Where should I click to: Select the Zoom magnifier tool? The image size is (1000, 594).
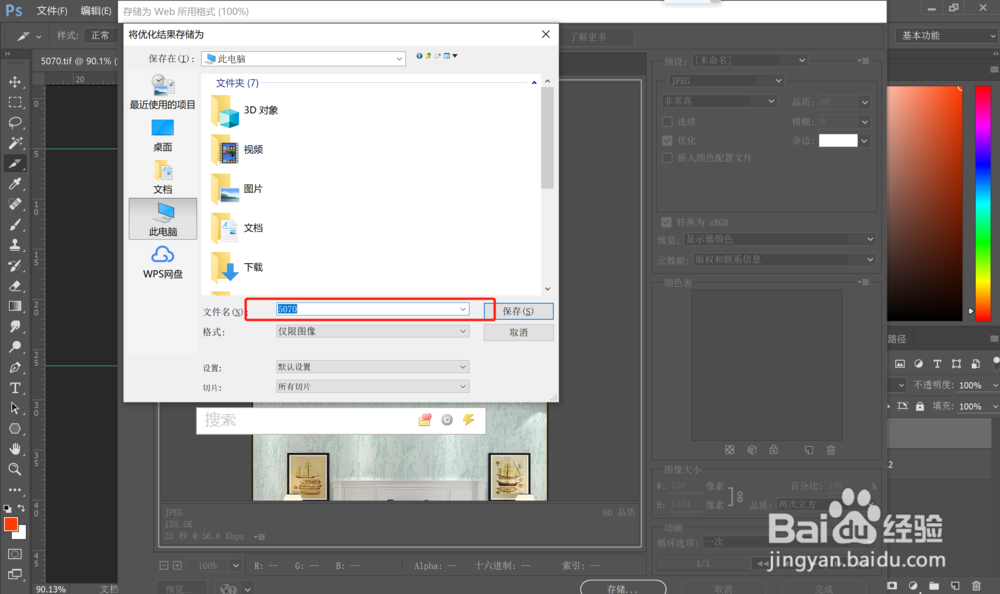coord(15,470)
